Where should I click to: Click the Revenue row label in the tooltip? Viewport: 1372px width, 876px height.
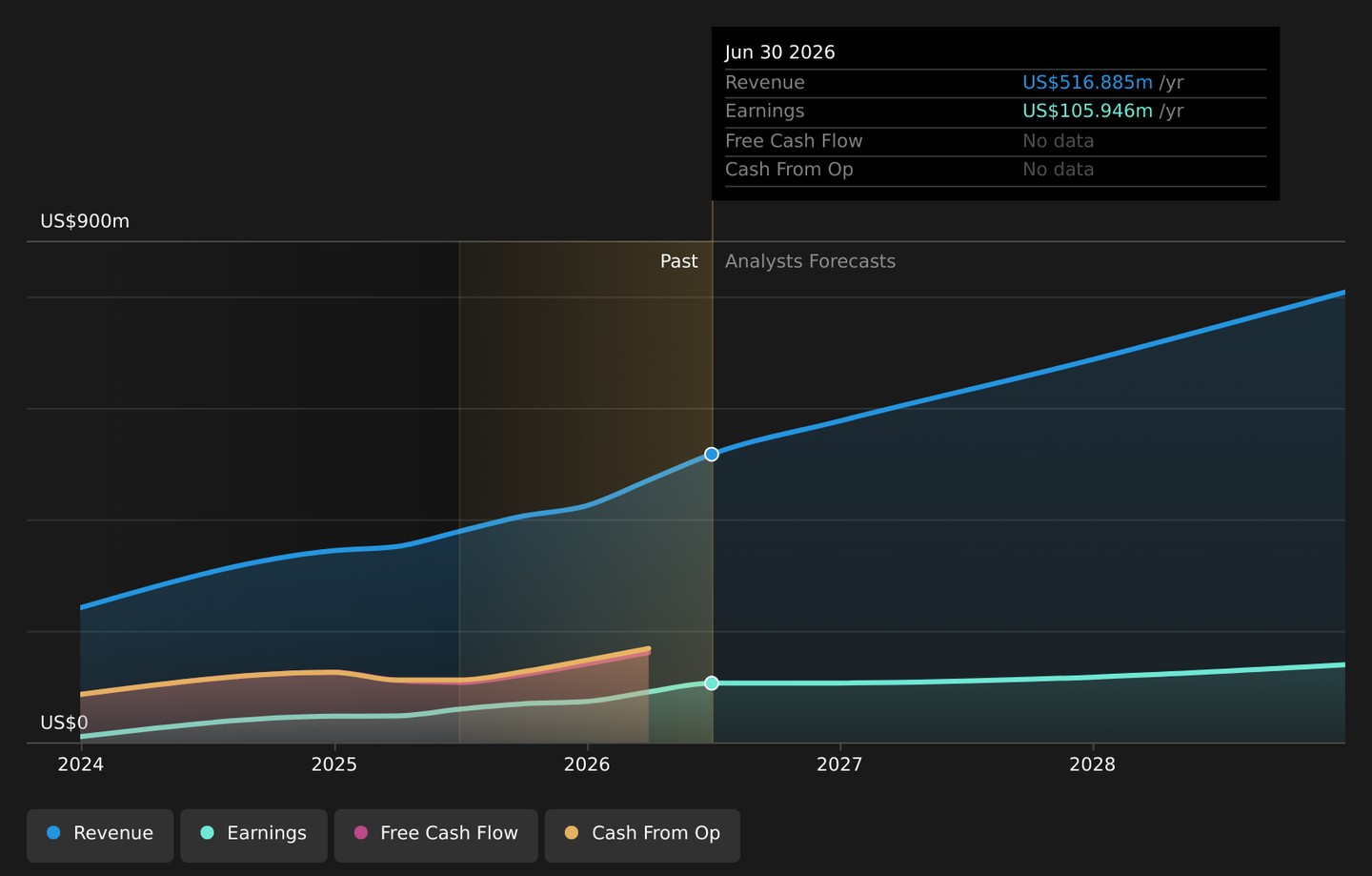765,83
